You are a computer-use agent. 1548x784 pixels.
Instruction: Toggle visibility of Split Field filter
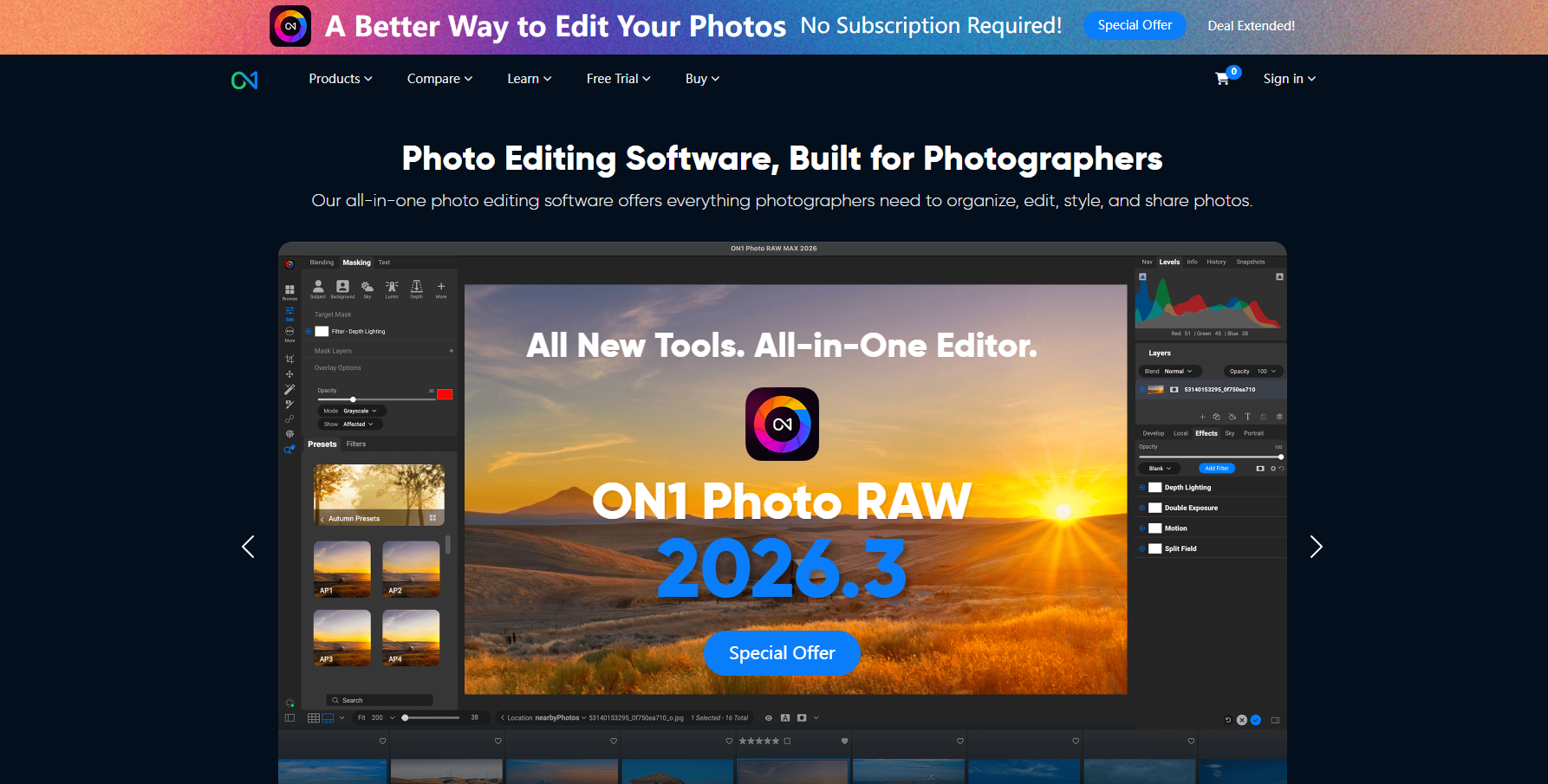[x=1142, y=548]
